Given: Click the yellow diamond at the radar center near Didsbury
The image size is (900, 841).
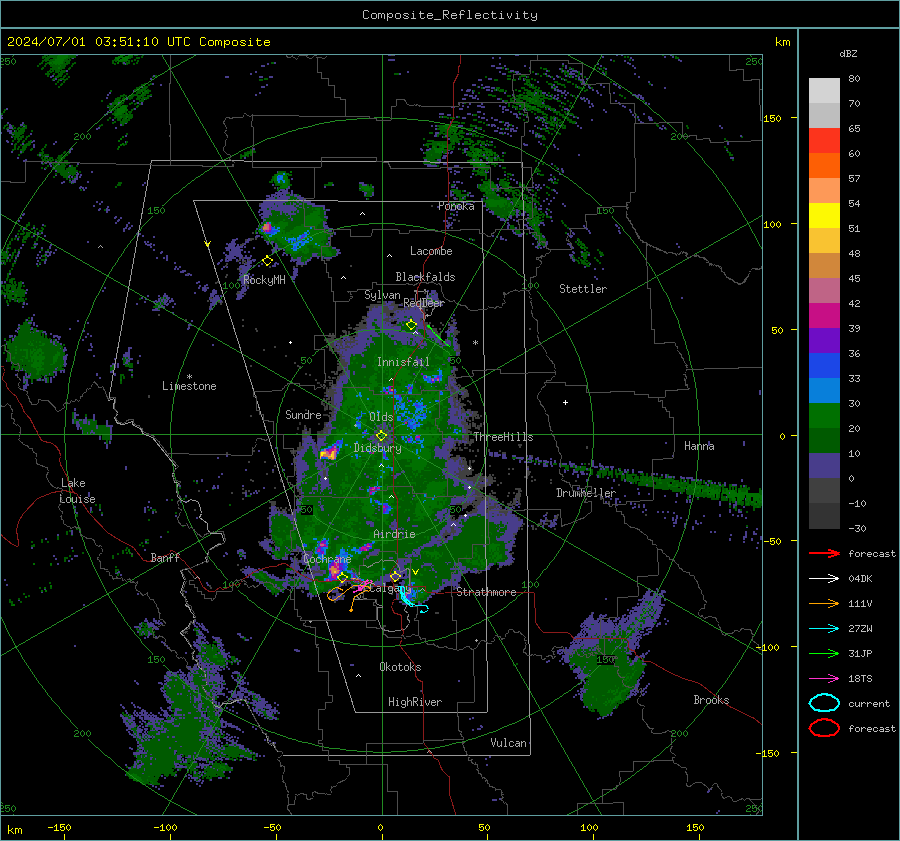Looking at the screenshot, I should [381, 436].
